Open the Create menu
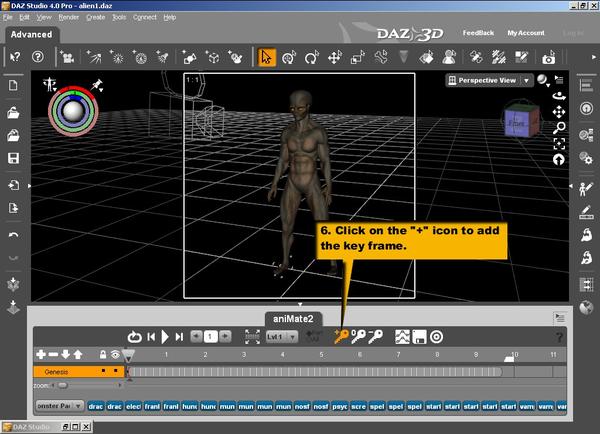Viewport: 600px width, 434px height. coord(96,17)
